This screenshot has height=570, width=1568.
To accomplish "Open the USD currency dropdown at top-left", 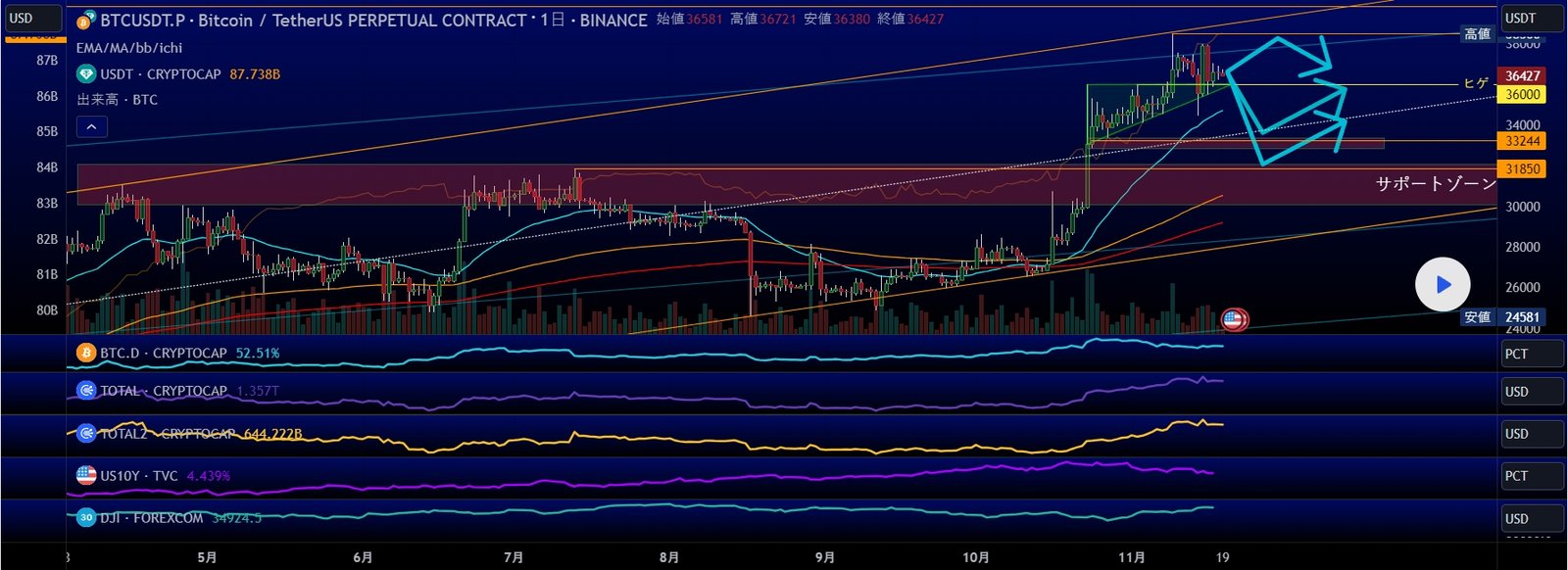I will 32,19.
